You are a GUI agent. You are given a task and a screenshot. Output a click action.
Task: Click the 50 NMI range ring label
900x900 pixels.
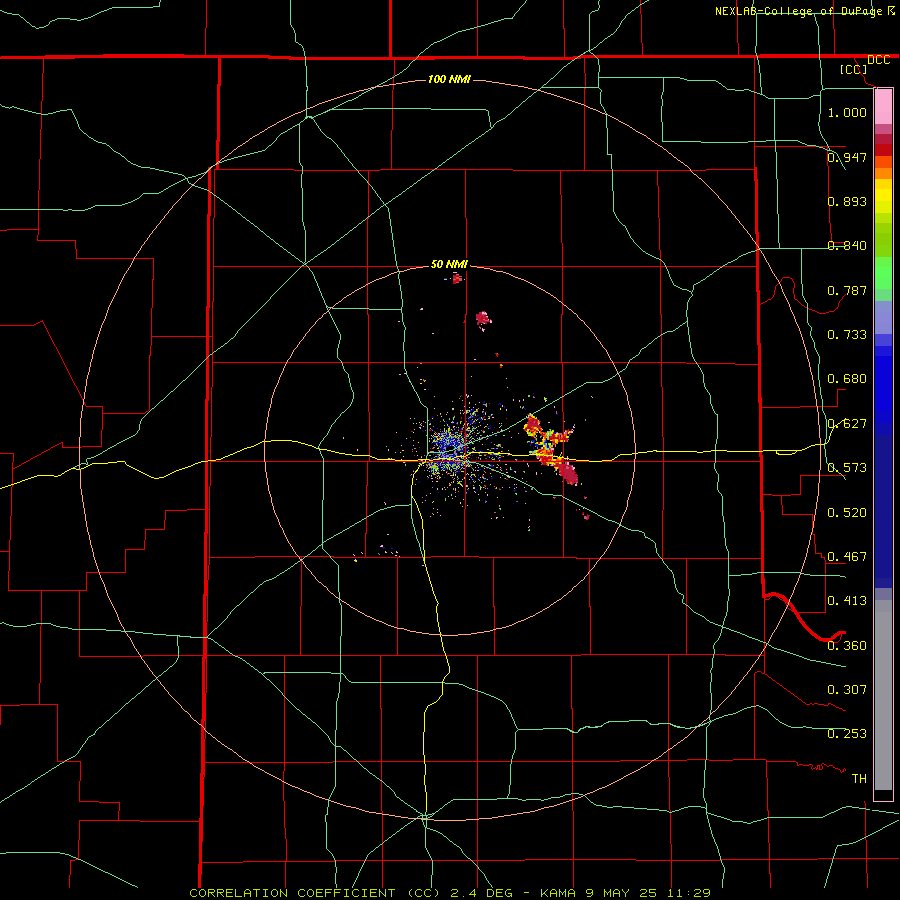pyautogui.click(x=449, y=264)
